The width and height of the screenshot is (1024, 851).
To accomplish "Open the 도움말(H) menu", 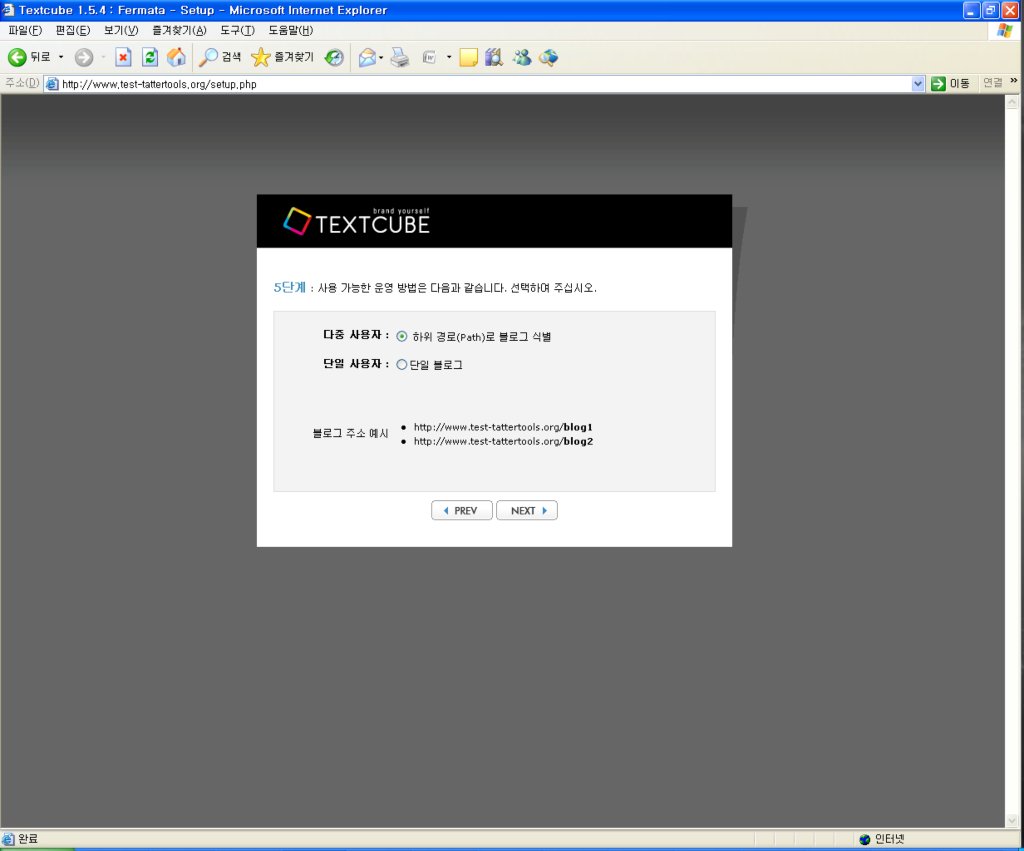I will click(x=291, y=30).
